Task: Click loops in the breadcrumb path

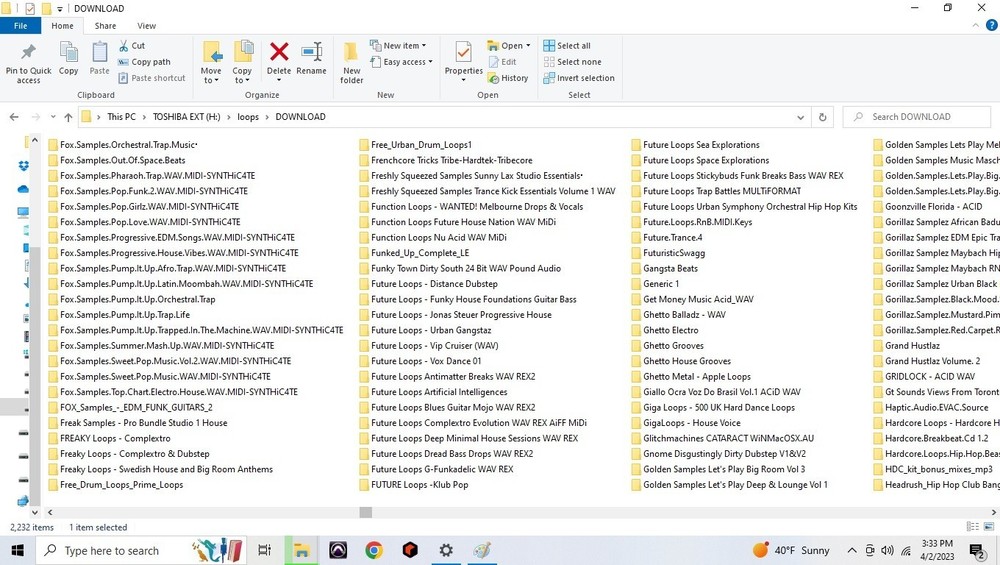Action: 248,117
